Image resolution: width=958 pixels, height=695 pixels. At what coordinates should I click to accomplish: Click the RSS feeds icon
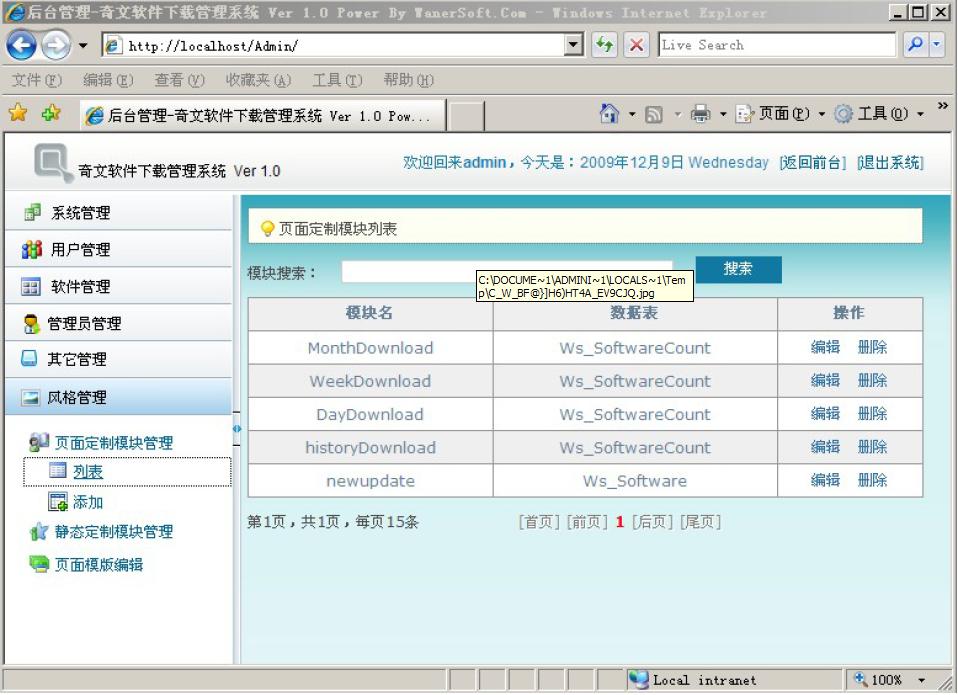pyautogui.click(x=654, y=114)
